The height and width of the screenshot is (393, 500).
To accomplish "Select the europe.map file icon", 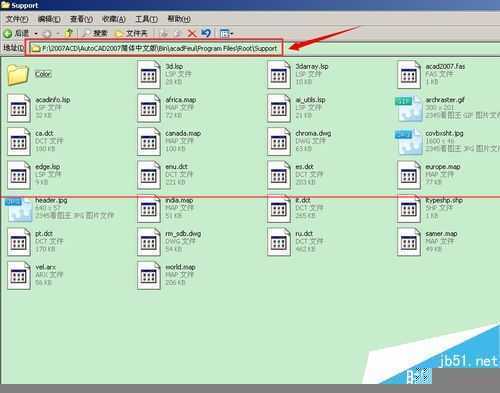I will [409, 175].
